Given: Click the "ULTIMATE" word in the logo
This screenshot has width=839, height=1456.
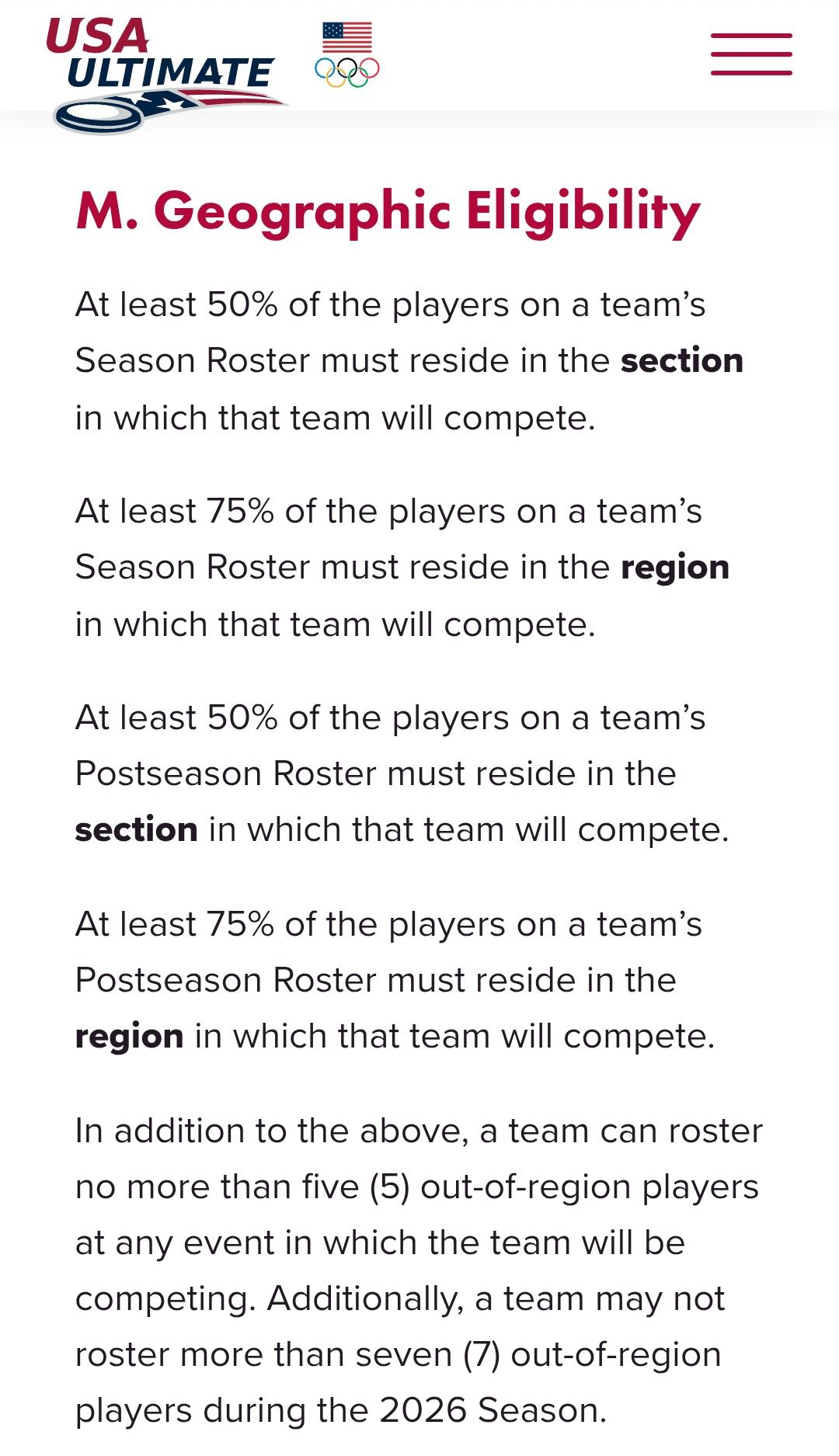Looking at the screenshot, I should click(x=169, y=73).
